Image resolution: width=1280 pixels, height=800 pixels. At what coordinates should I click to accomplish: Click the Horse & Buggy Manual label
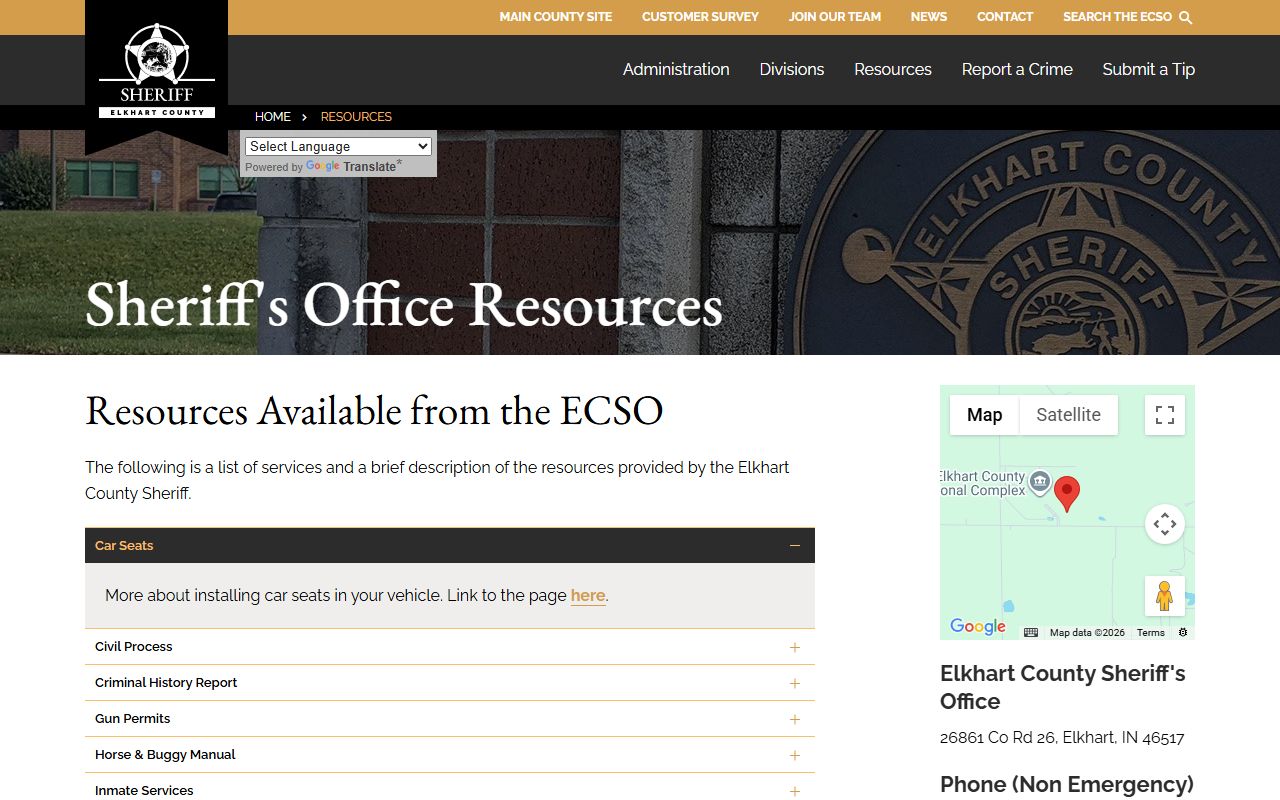pyautogui.click(x=165, y=755)
